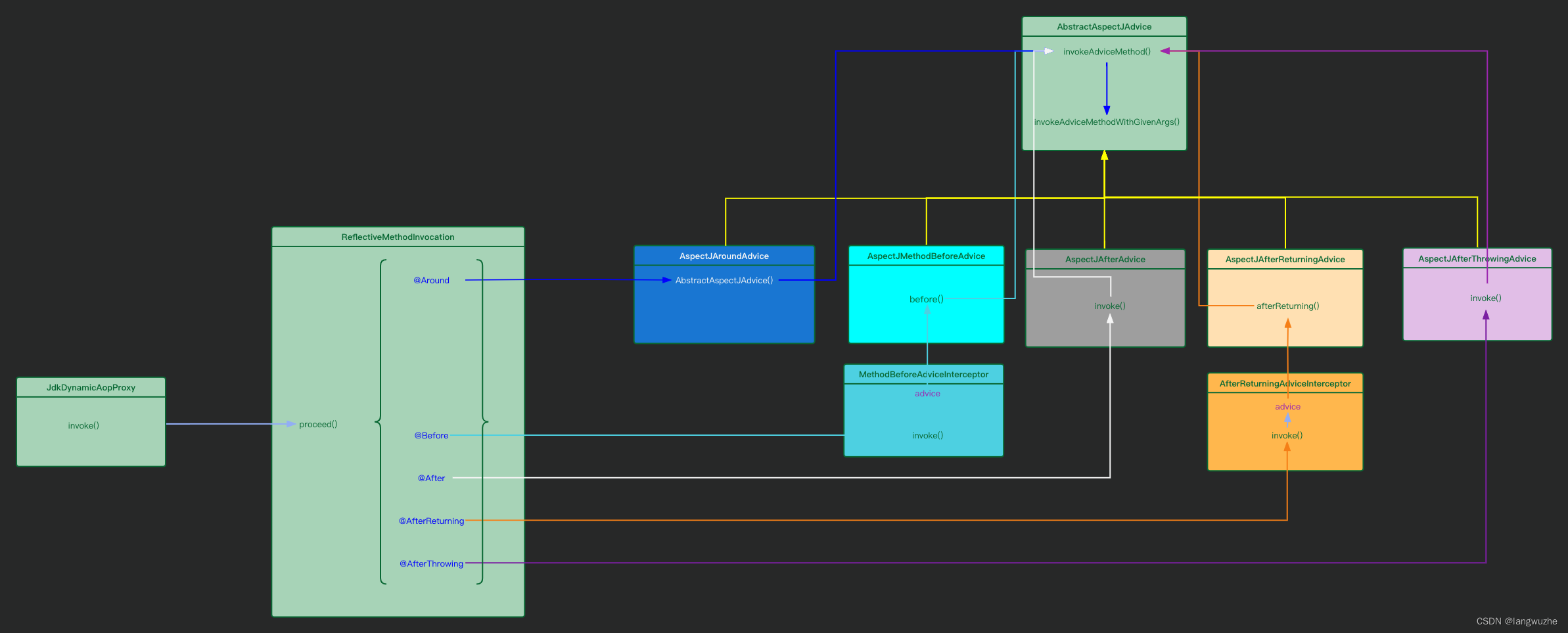Click invoke() in the AspectJAfterAdvice box
Image resolution: width=1568 pixels, height=633 pixels.
(1109, 306)
